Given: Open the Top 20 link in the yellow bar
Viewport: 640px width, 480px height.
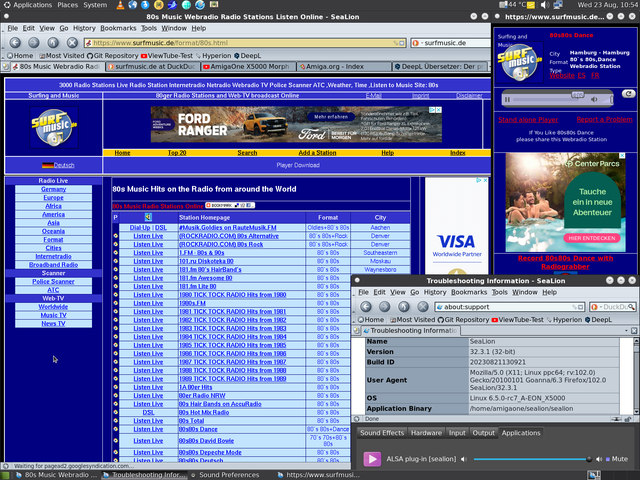Looking at the screenshot, I should 177,153.
